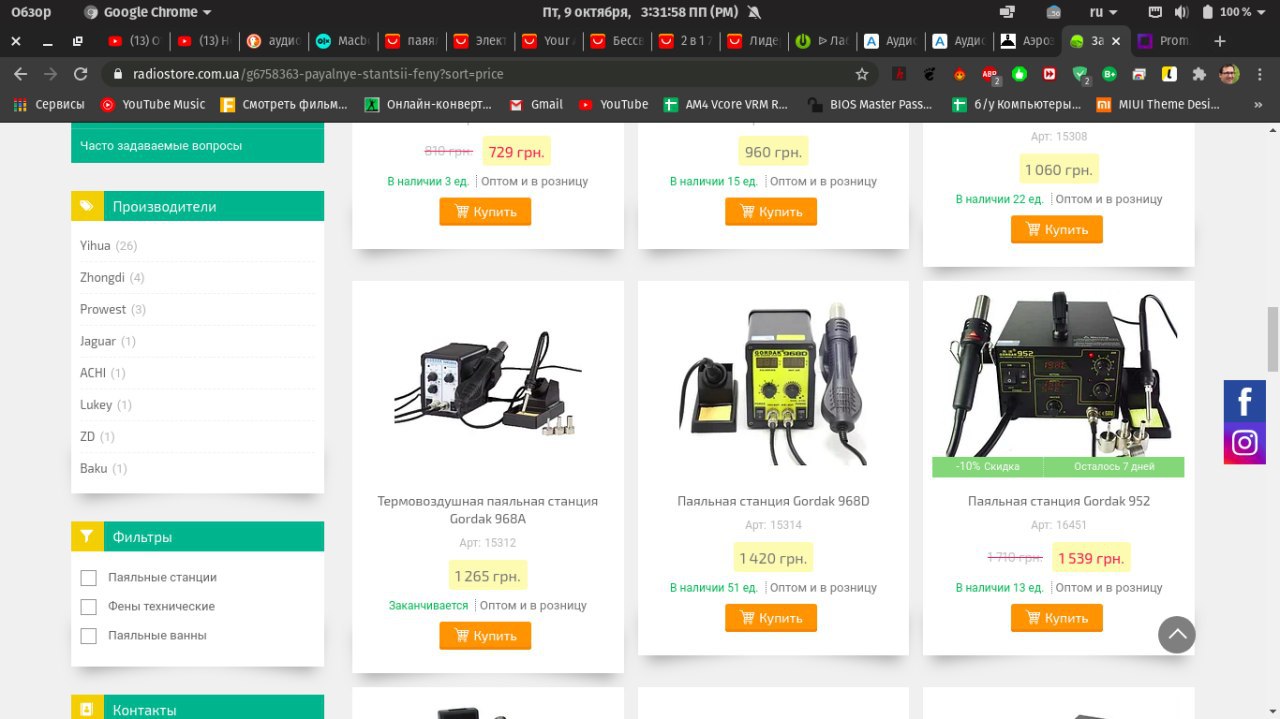Open Facebook social link on right edge

point(1245,402)
